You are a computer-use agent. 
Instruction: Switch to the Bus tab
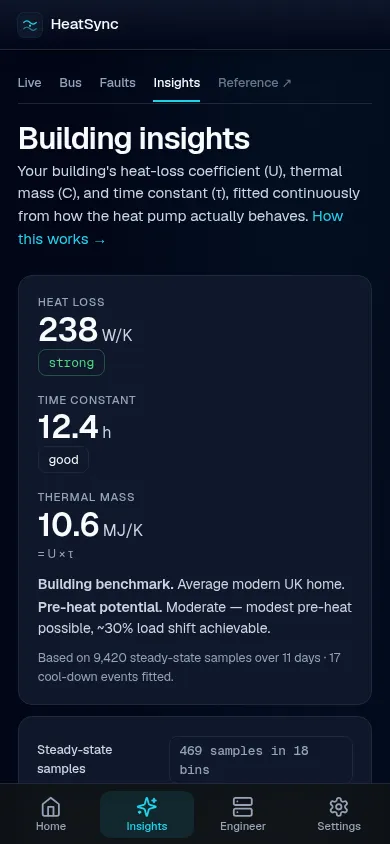[x=70, y=83]
